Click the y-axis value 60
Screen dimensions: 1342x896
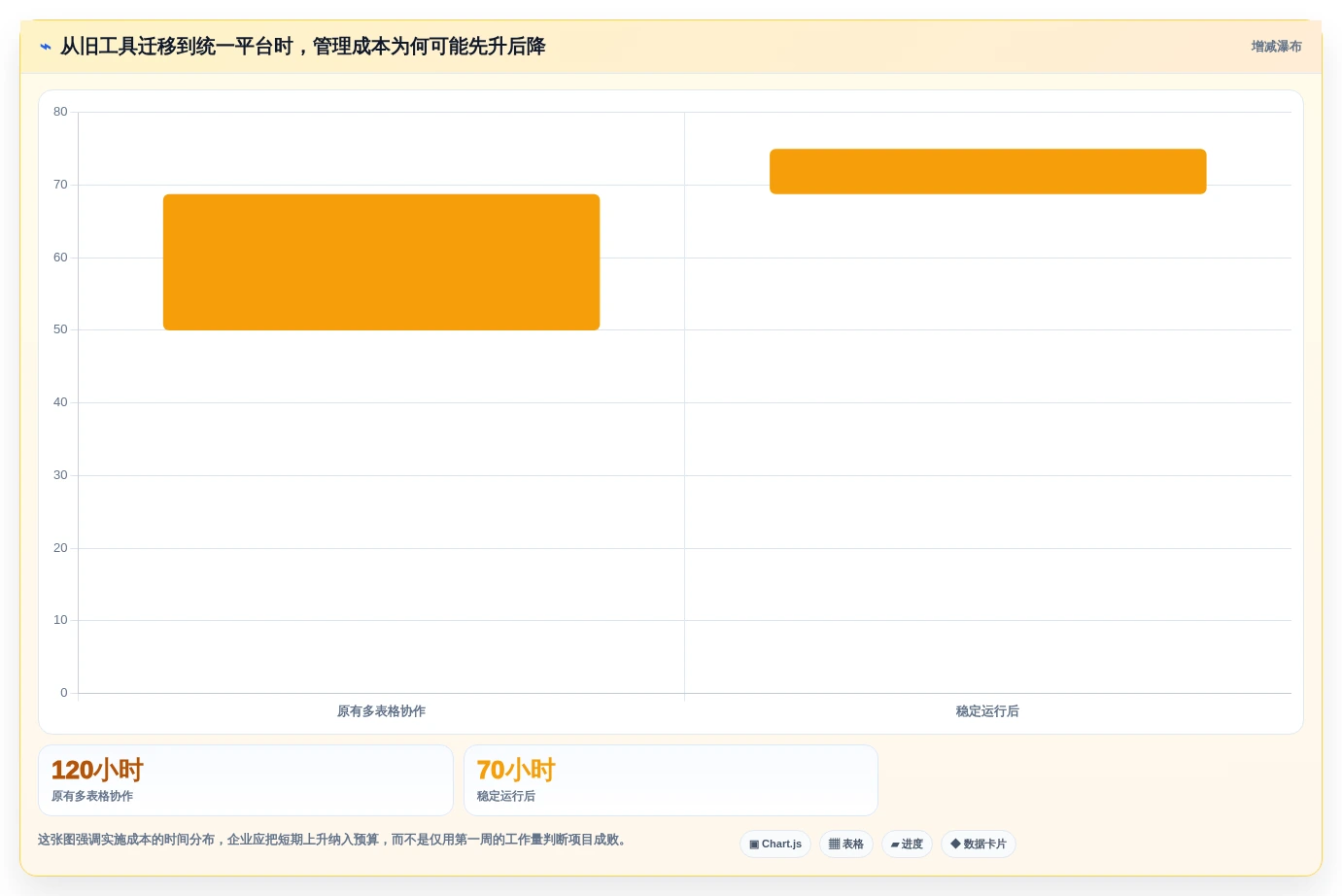60,258
